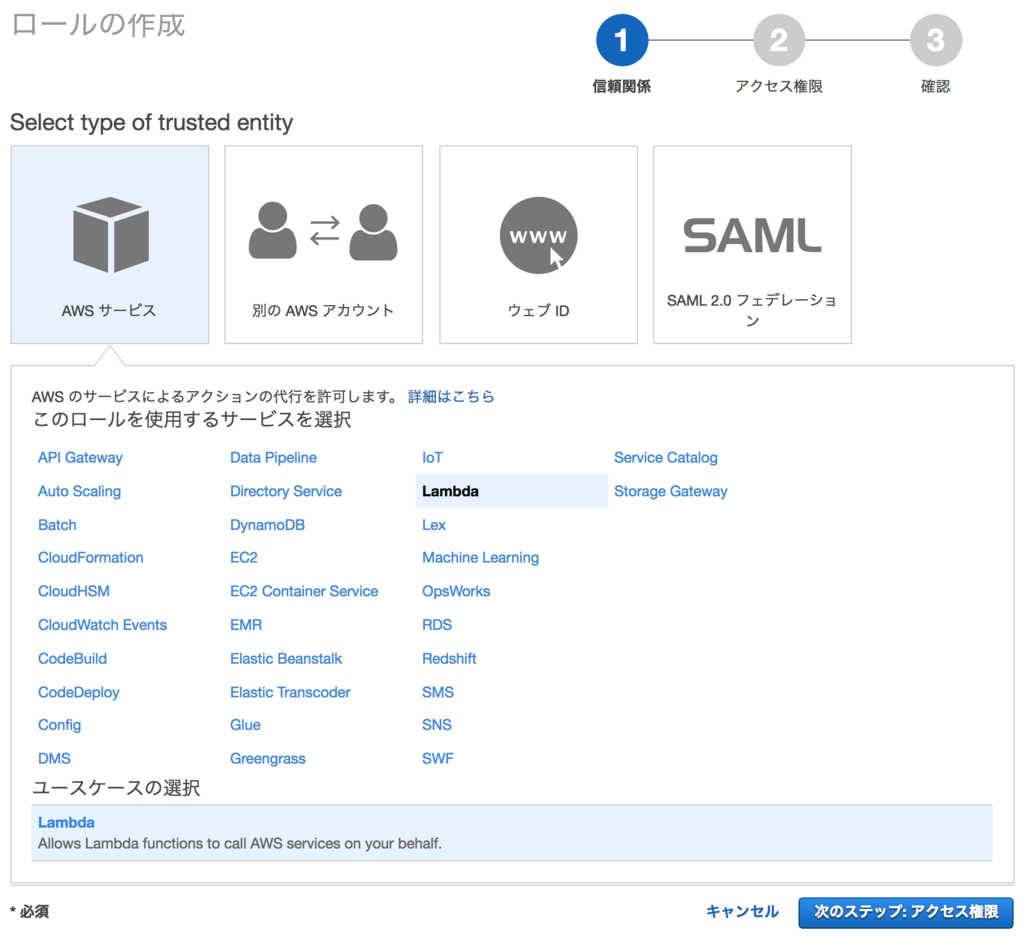The width and height of the screenshot is (1024, 938).
Task: Choose Storage Gateway service
Action: pyautogui.click(x=671, y=491)
